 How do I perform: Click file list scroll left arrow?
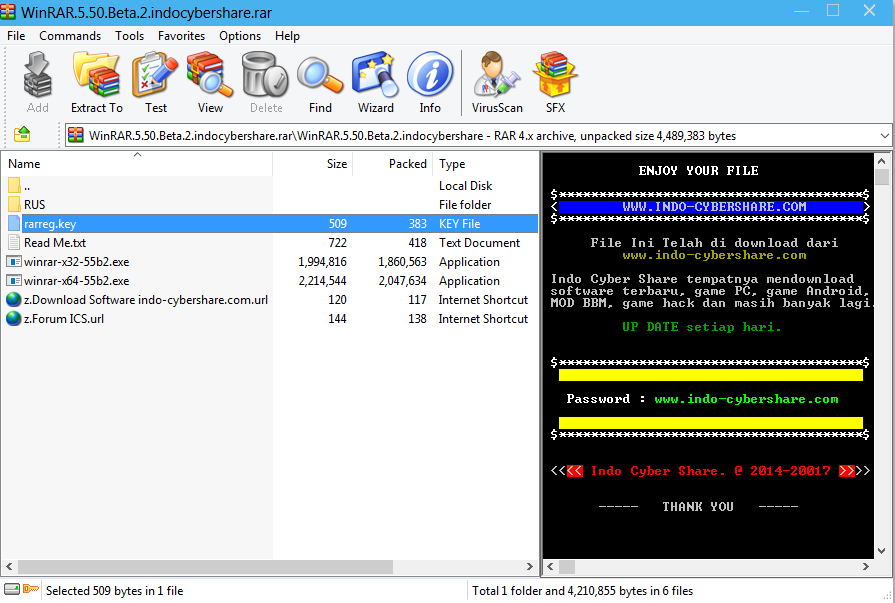click(9, 566)
